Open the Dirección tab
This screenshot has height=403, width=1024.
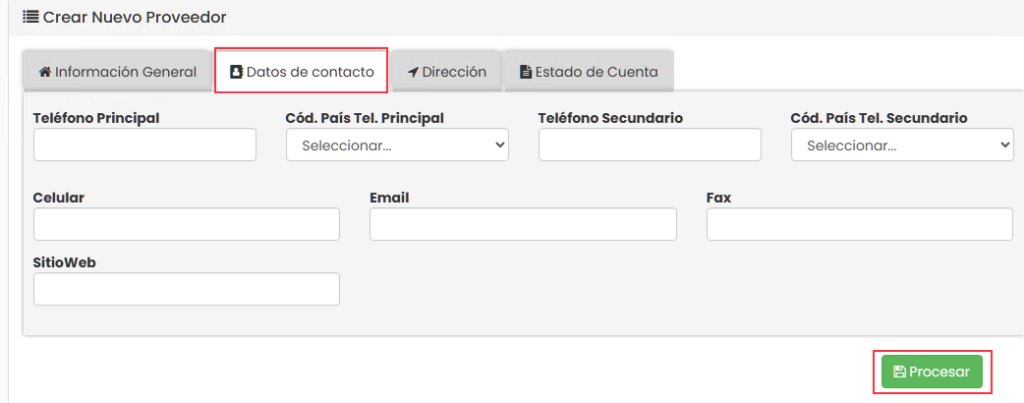pyautogui.click(x=447, y=72)
